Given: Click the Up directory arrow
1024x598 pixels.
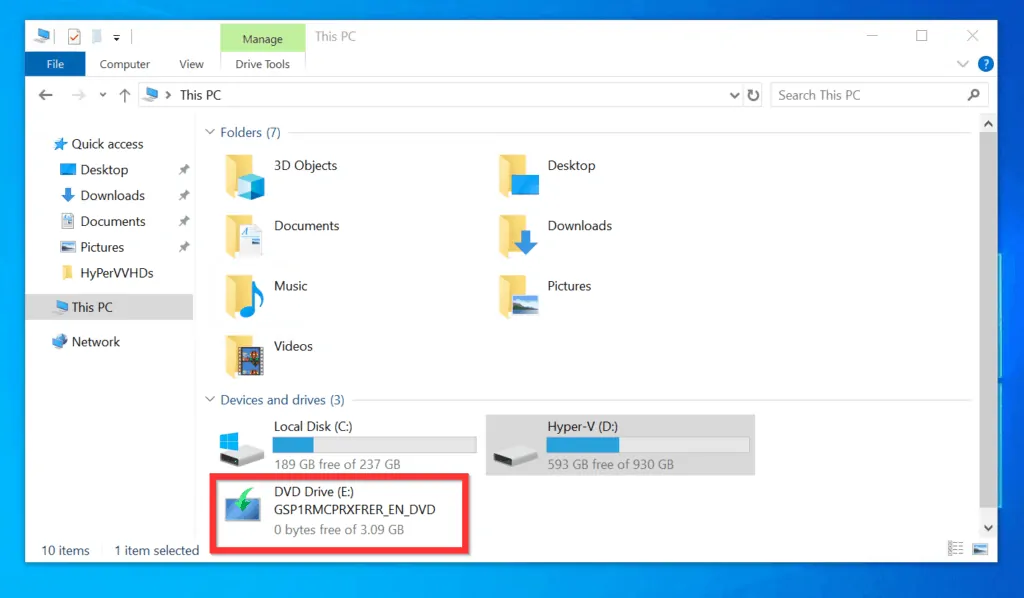Looking at the screenshot, I should tap(124, 95).
